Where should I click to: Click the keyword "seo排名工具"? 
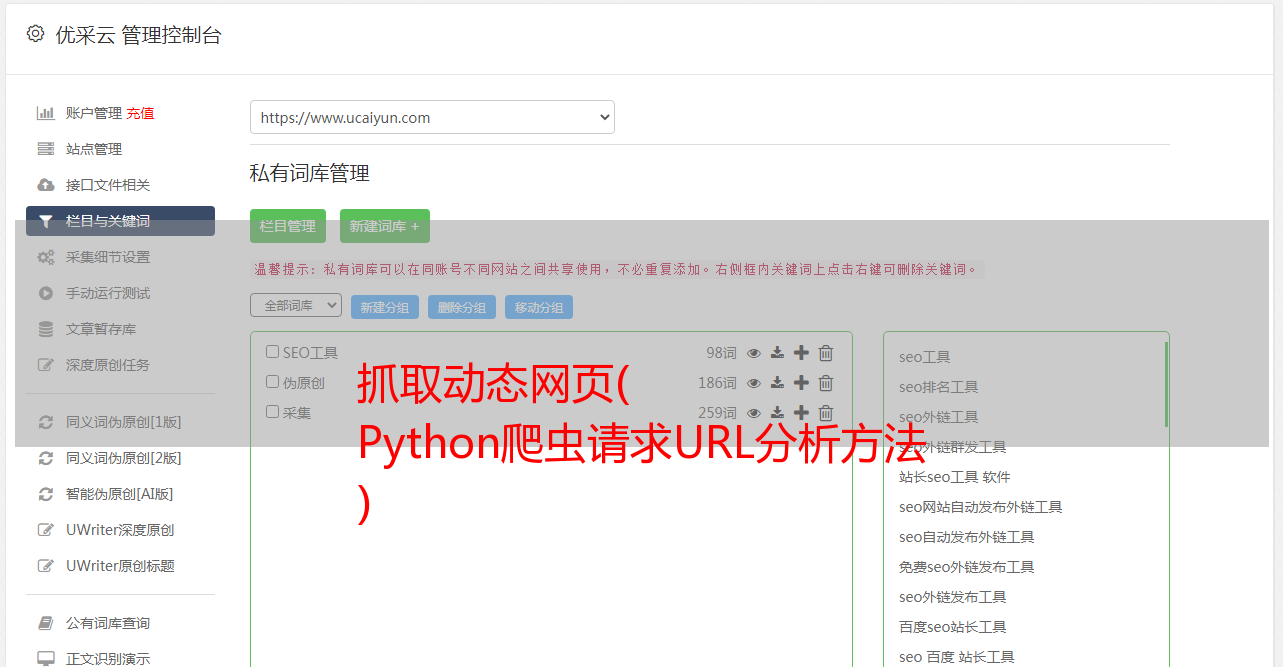tap(939, 387)
